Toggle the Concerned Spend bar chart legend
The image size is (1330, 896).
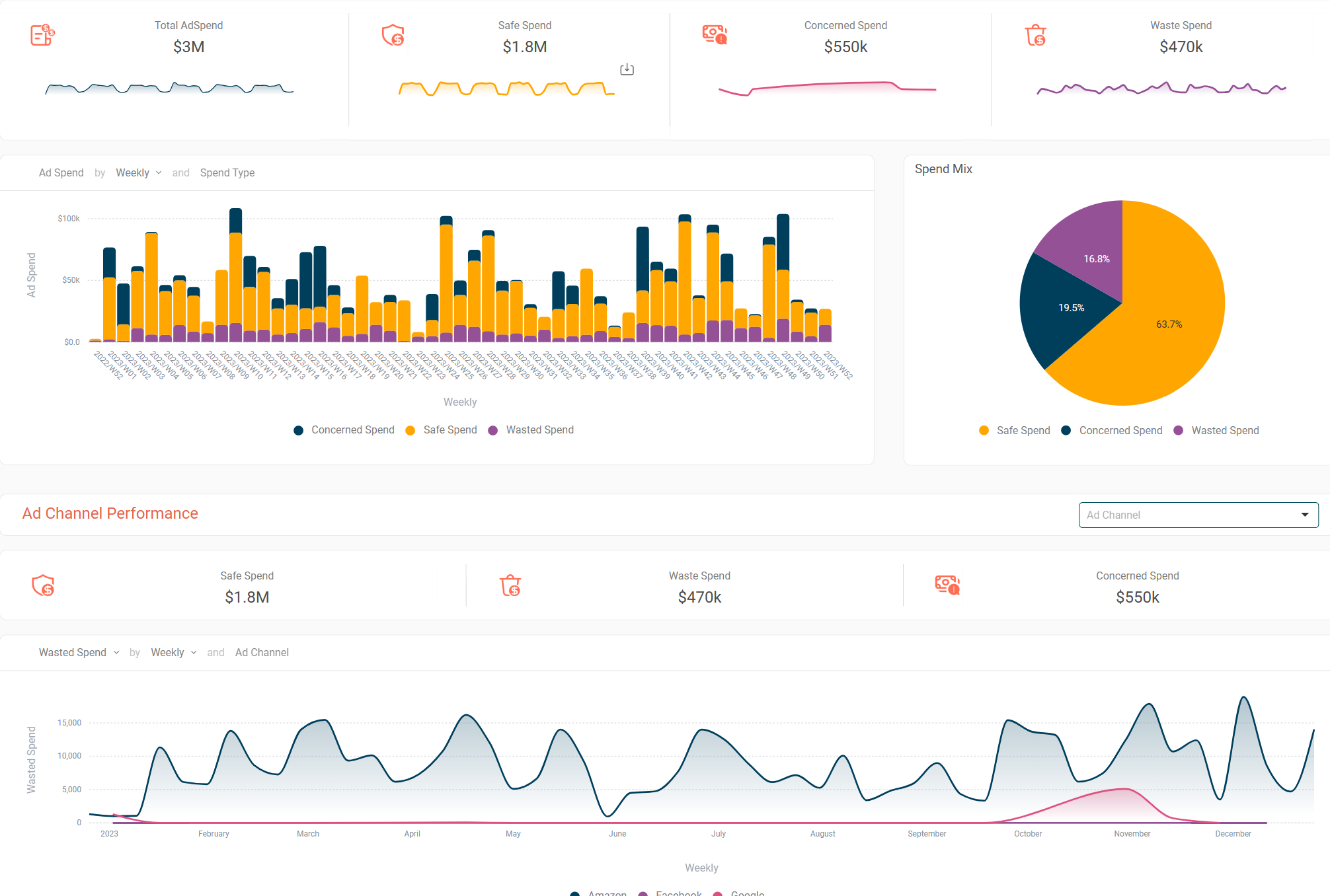[344, 430]
